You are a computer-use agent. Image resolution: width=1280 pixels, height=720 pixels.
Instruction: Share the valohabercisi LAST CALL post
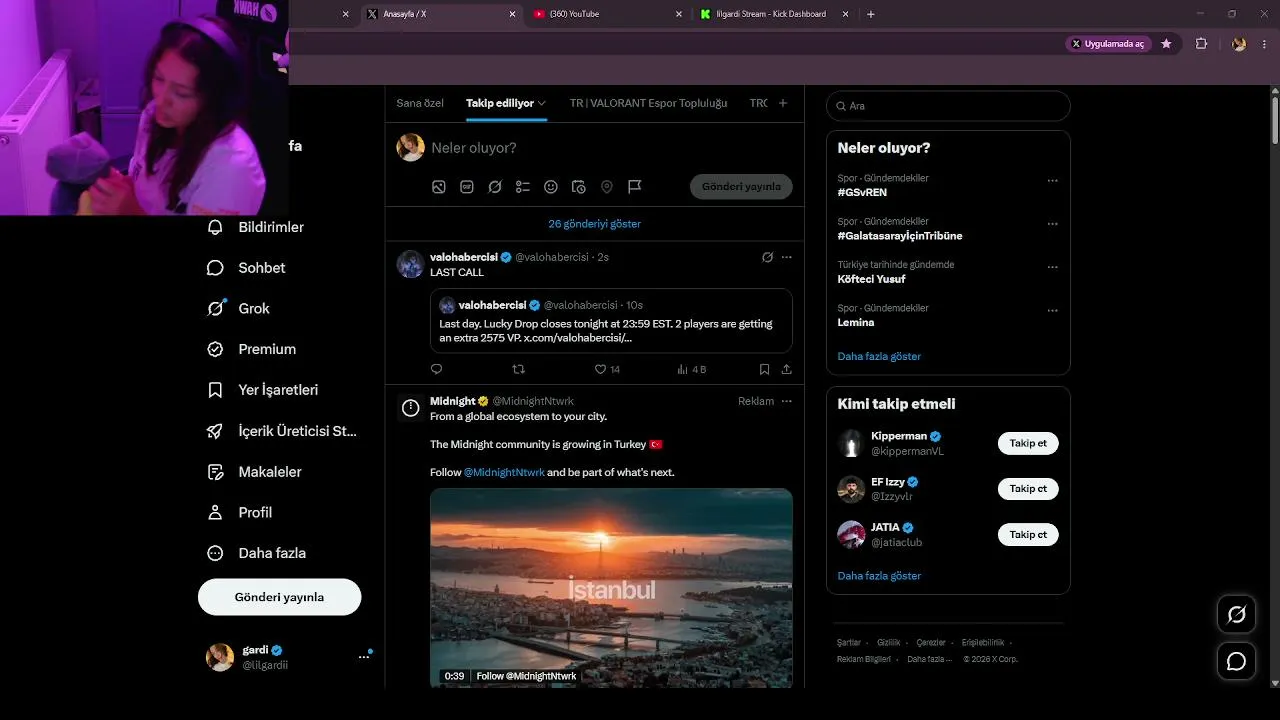pyautogui.click(x=786, y=369)
